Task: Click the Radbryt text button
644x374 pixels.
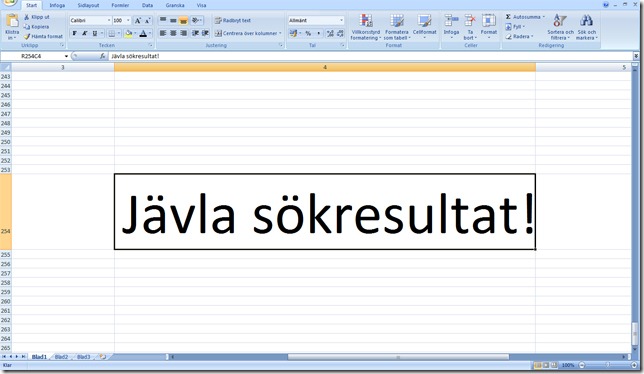Action: click(x=233, y=21)
